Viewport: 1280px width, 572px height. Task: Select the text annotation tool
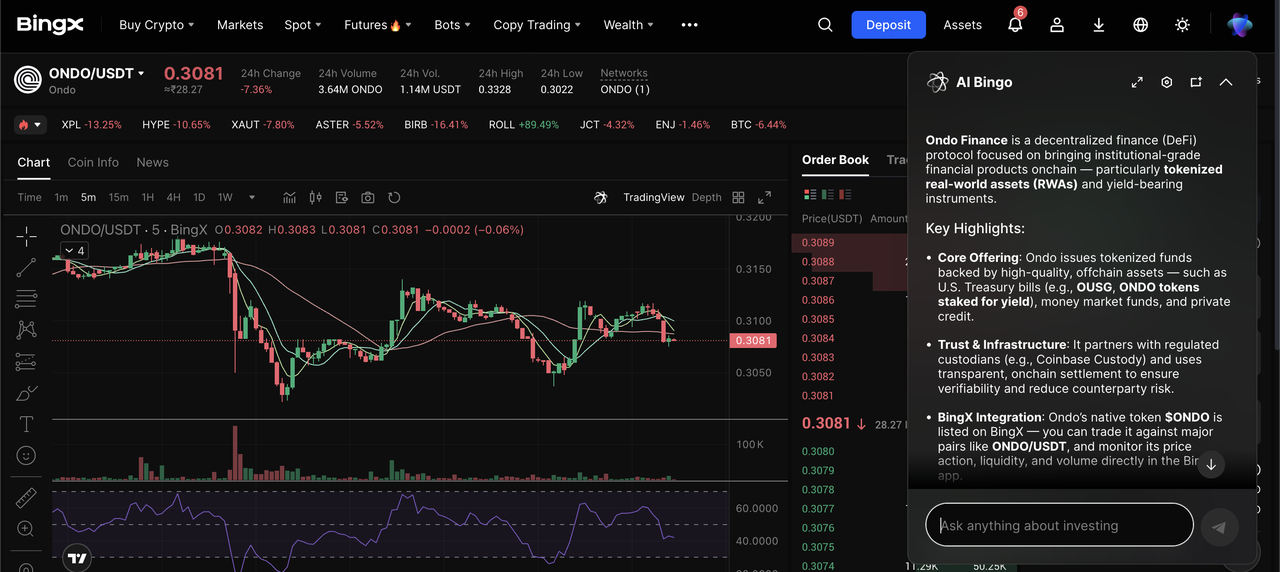(x=26, y=424)
